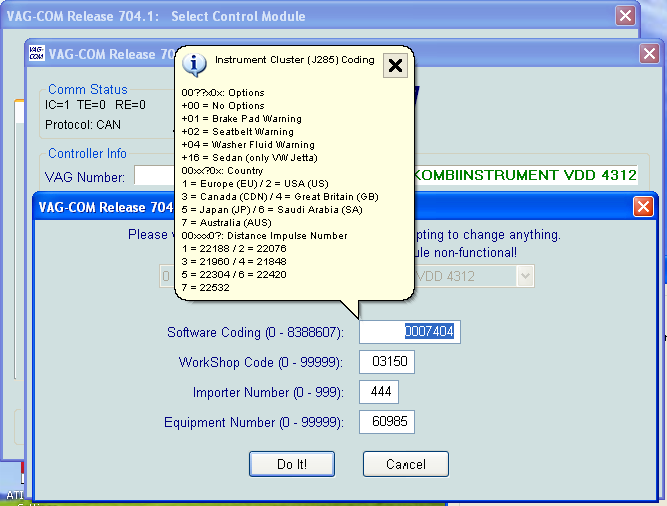
Task: Close the second VAG-COM controller window
Action: coord(649,54)
